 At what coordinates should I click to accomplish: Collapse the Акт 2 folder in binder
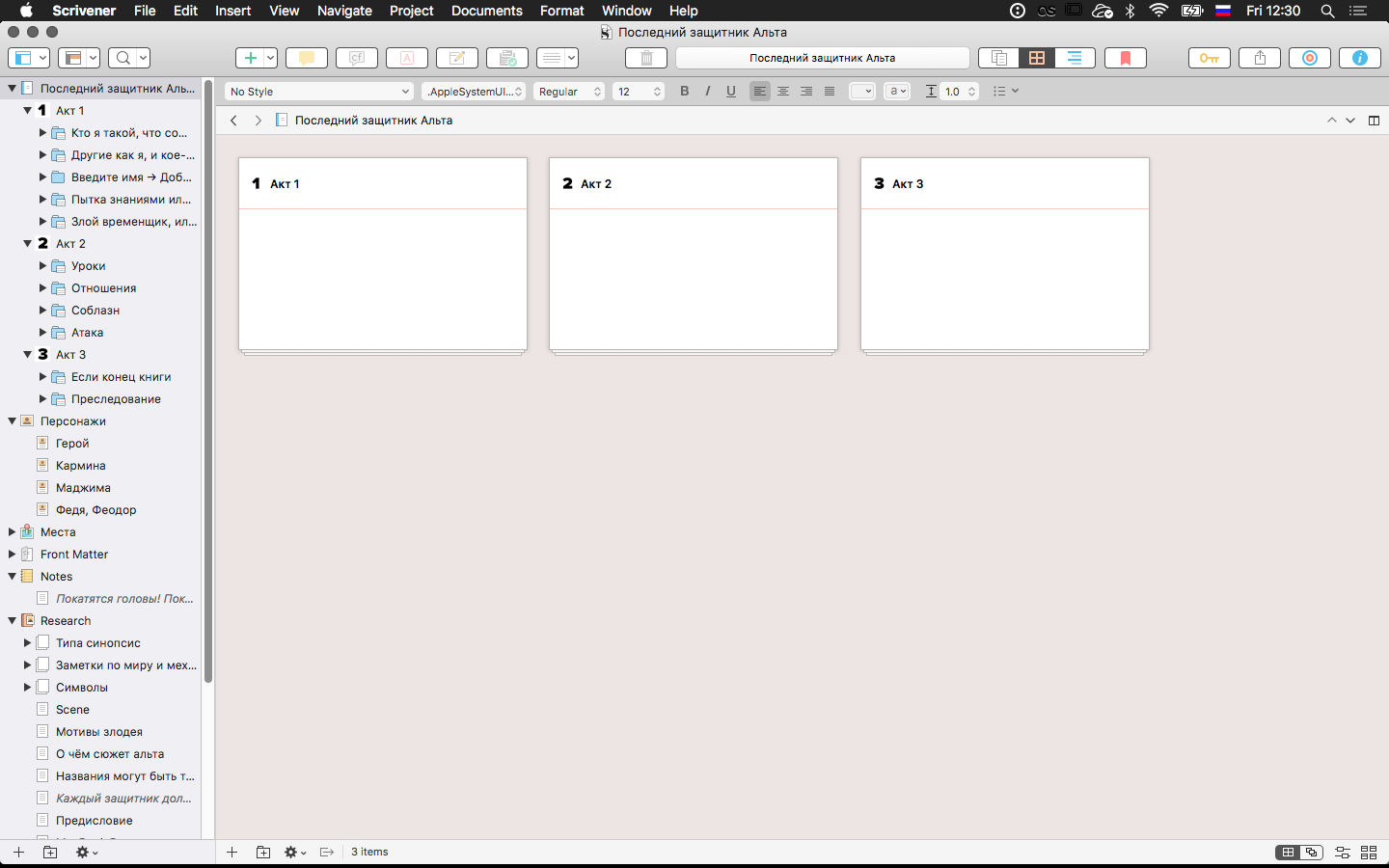point(28,244)
